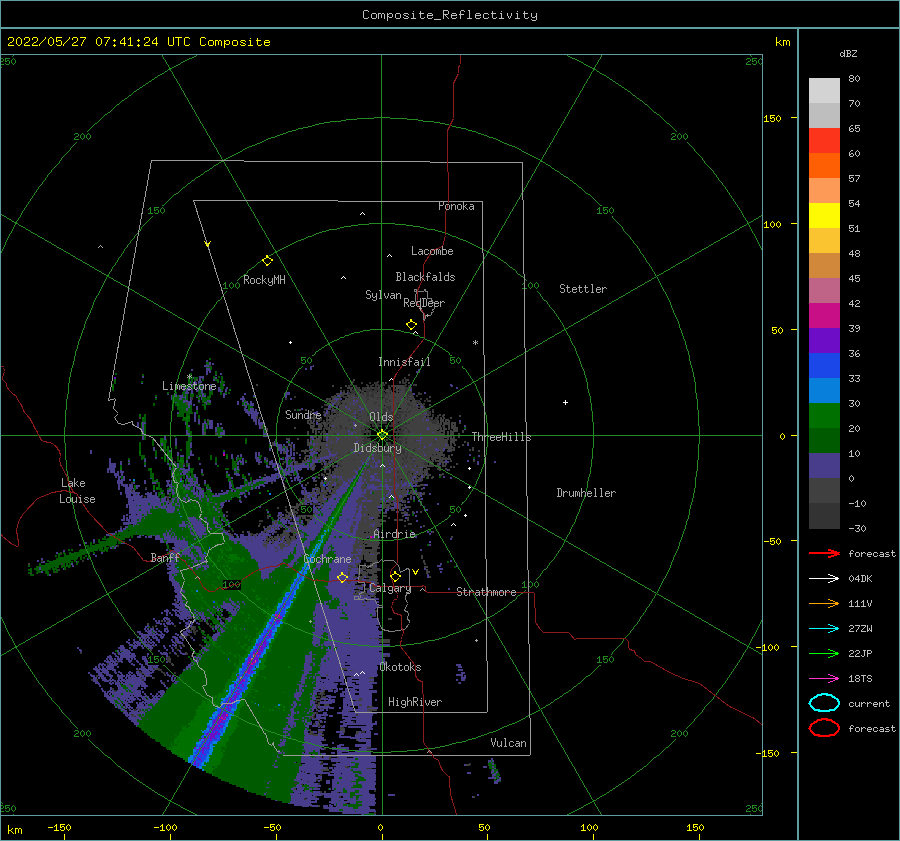The height and width of the screenshot is (841, 900).
Task: Click the 10 dBZ slate-blue swatch
Action: [x=824, y=465]
